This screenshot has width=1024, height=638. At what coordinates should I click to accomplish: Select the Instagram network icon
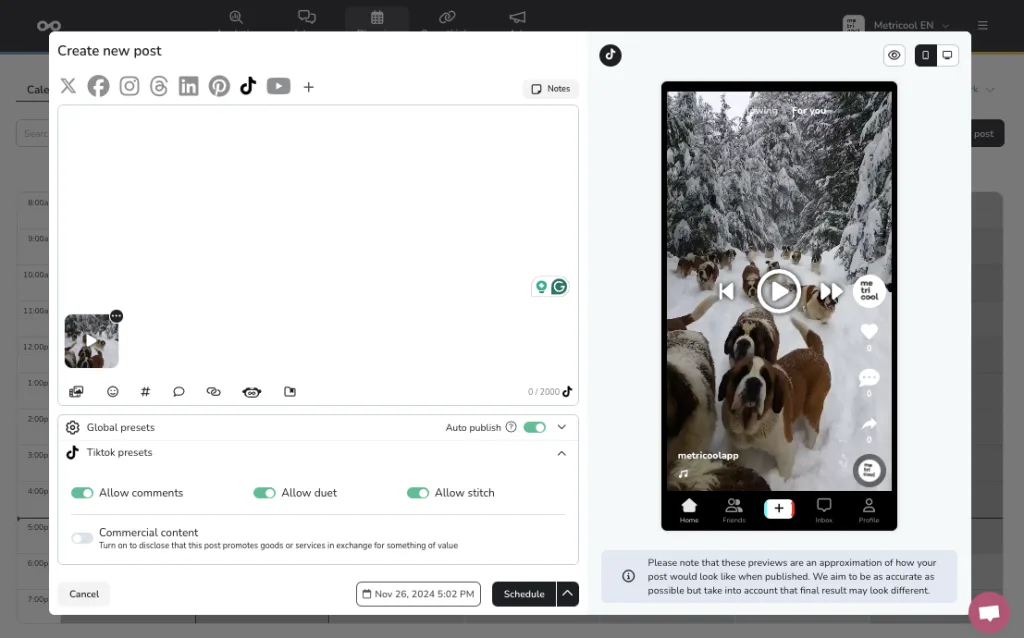pos(129,86)
